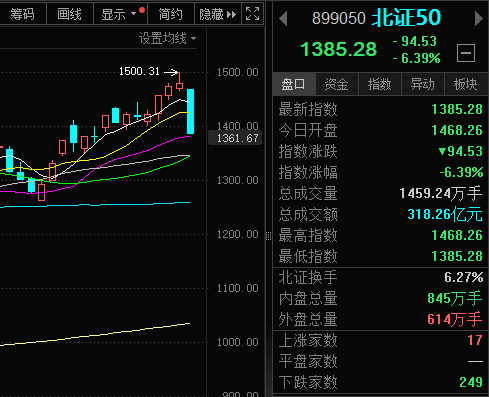Click the panel divider grip handle
The height and width of the screenshot is (397, 489).
click(x=268, y=236)
